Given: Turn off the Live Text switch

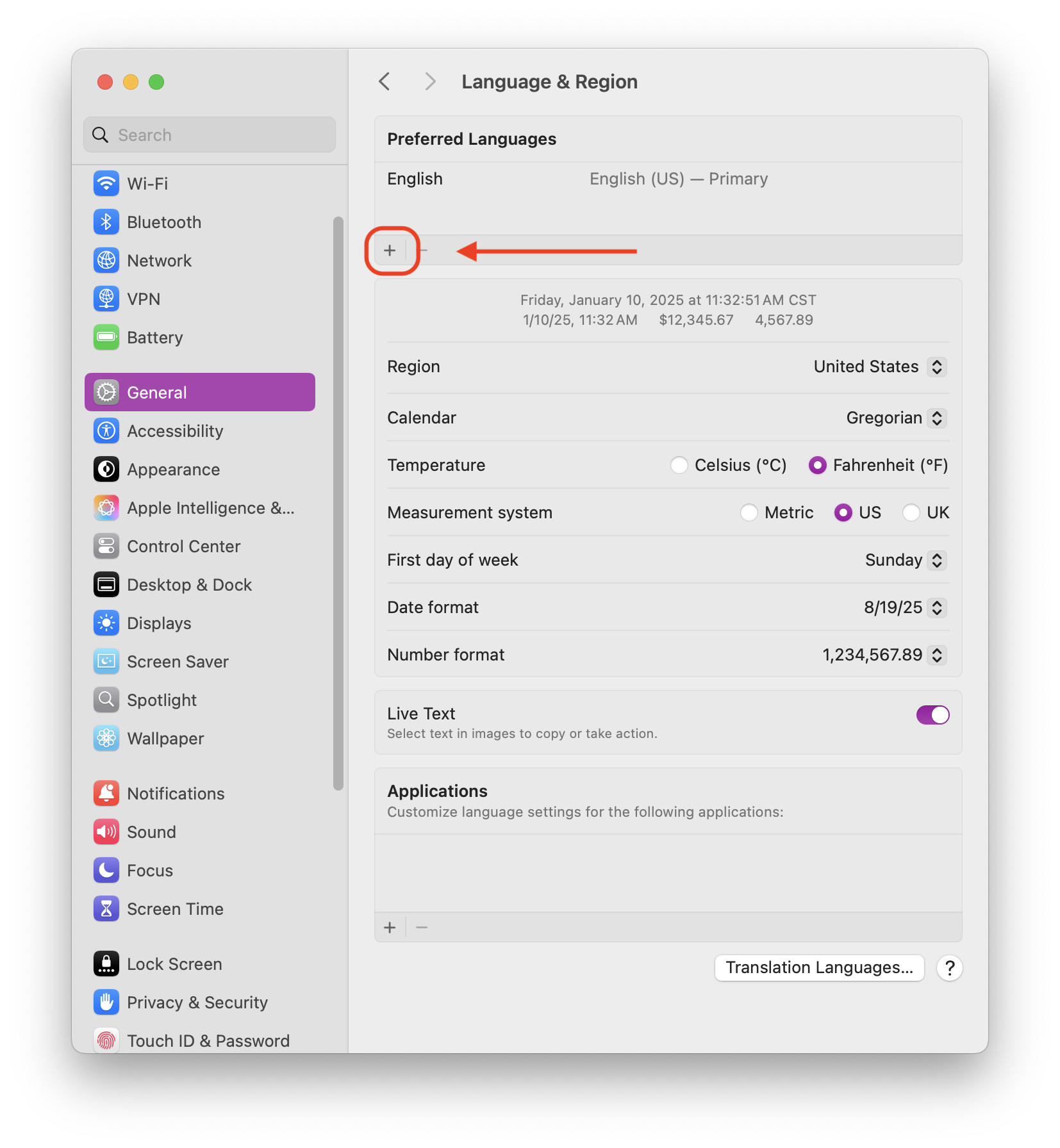Looking at the screenshot, I should pos(932,715).
